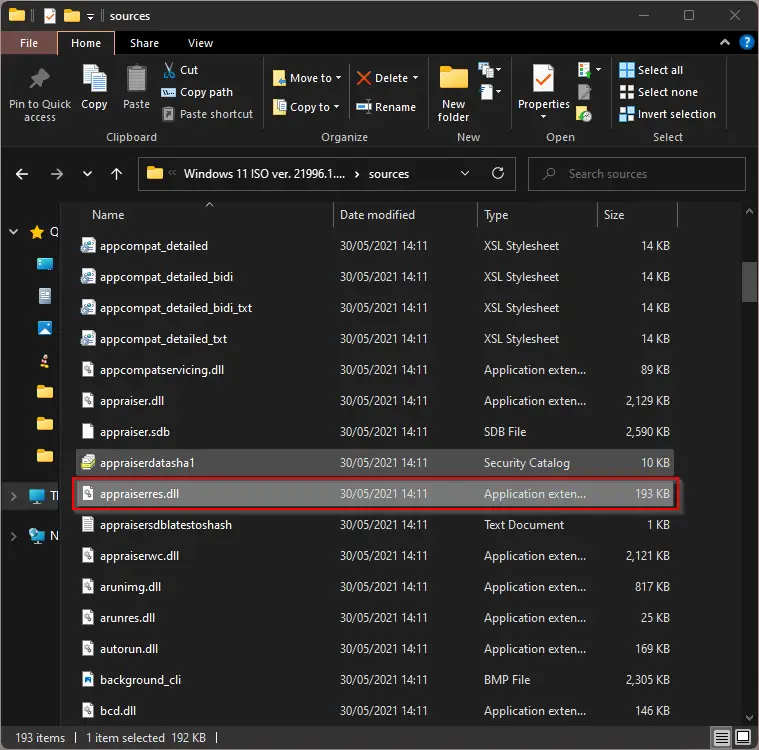Cut the selected file

coord(181,70)
